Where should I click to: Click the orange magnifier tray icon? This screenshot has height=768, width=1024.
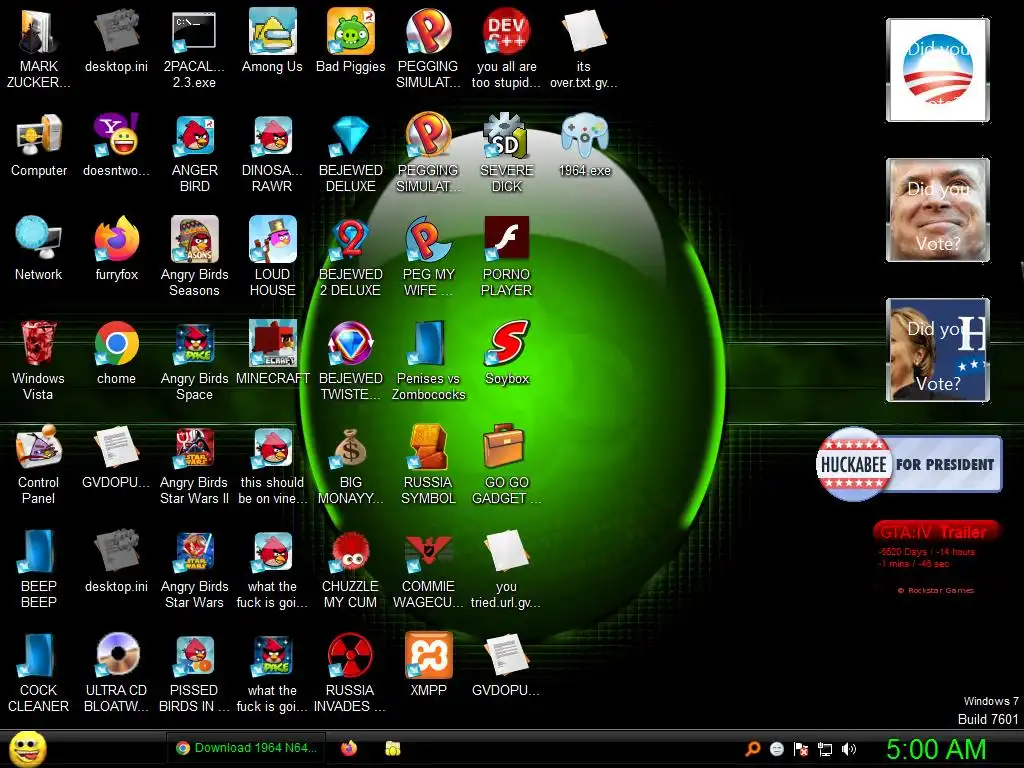[x=752, y=749]
